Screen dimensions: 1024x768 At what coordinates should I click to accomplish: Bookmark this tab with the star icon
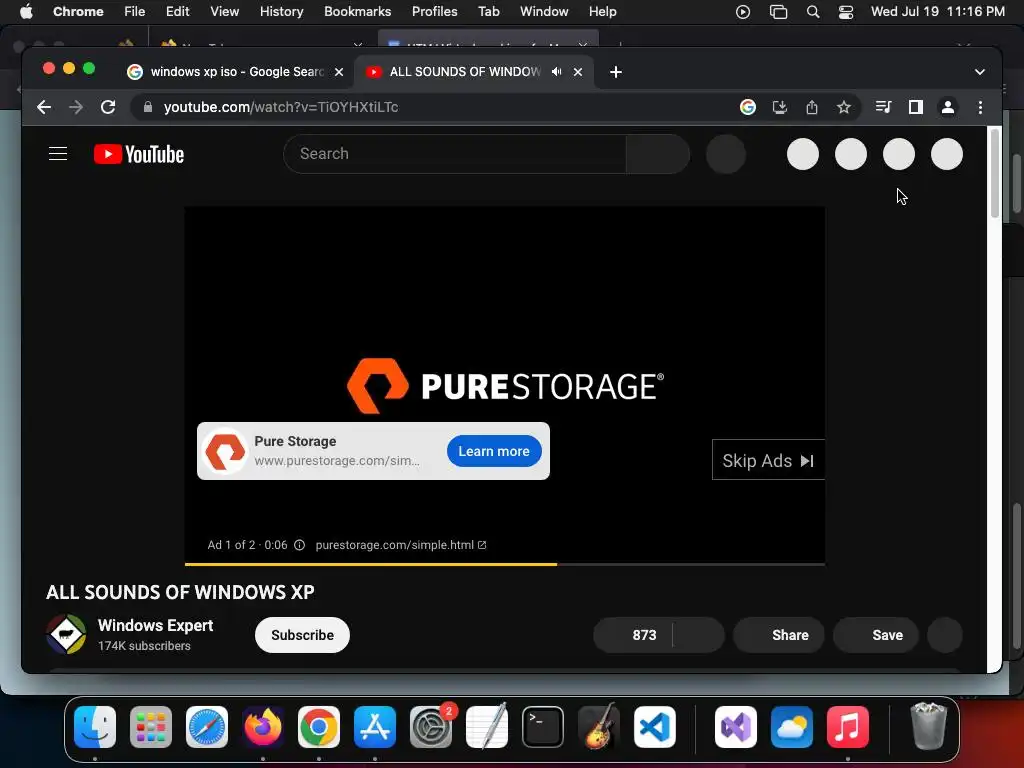click(844, 107)
